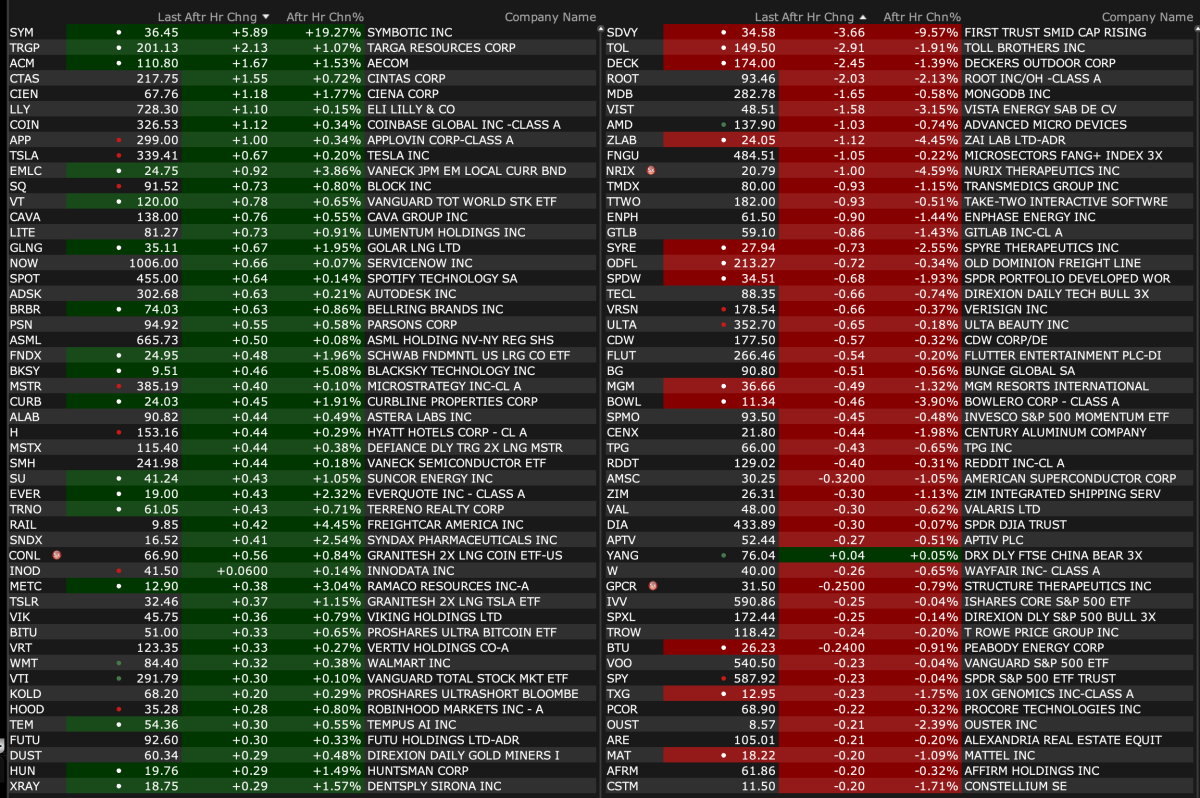This screenshot has height=798, width=1200.
Task: Click REDDIT INC-CL A company name
Action: [1014, 463]
